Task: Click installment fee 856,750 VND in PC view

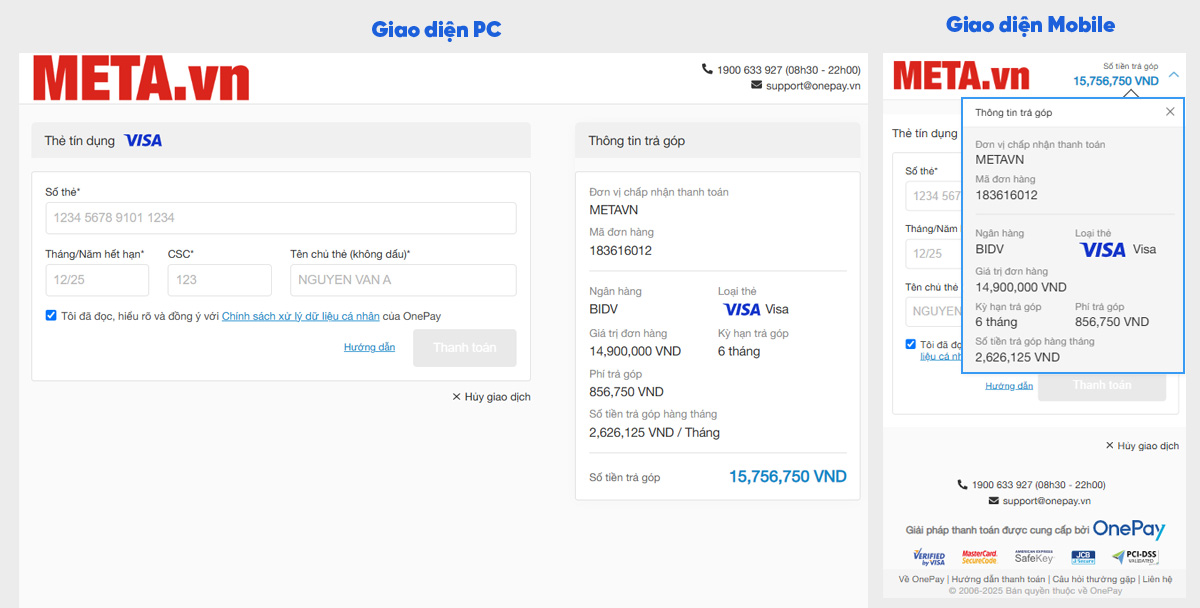Action: tap(626, 392)
